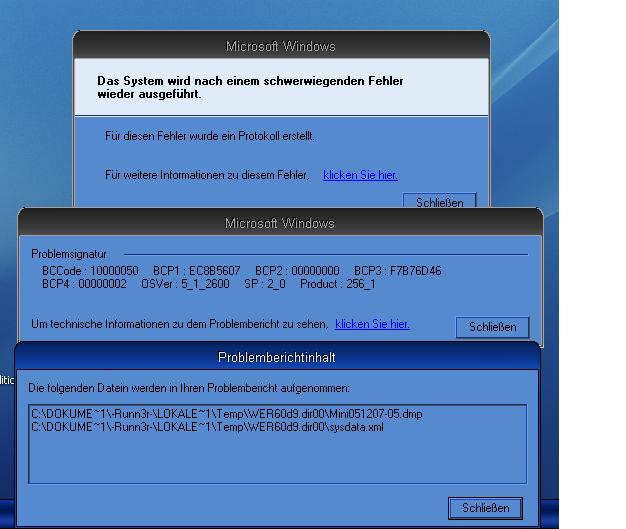
Task: Click the 'SP : 2_0' value
Action: [x=265, y=284]
